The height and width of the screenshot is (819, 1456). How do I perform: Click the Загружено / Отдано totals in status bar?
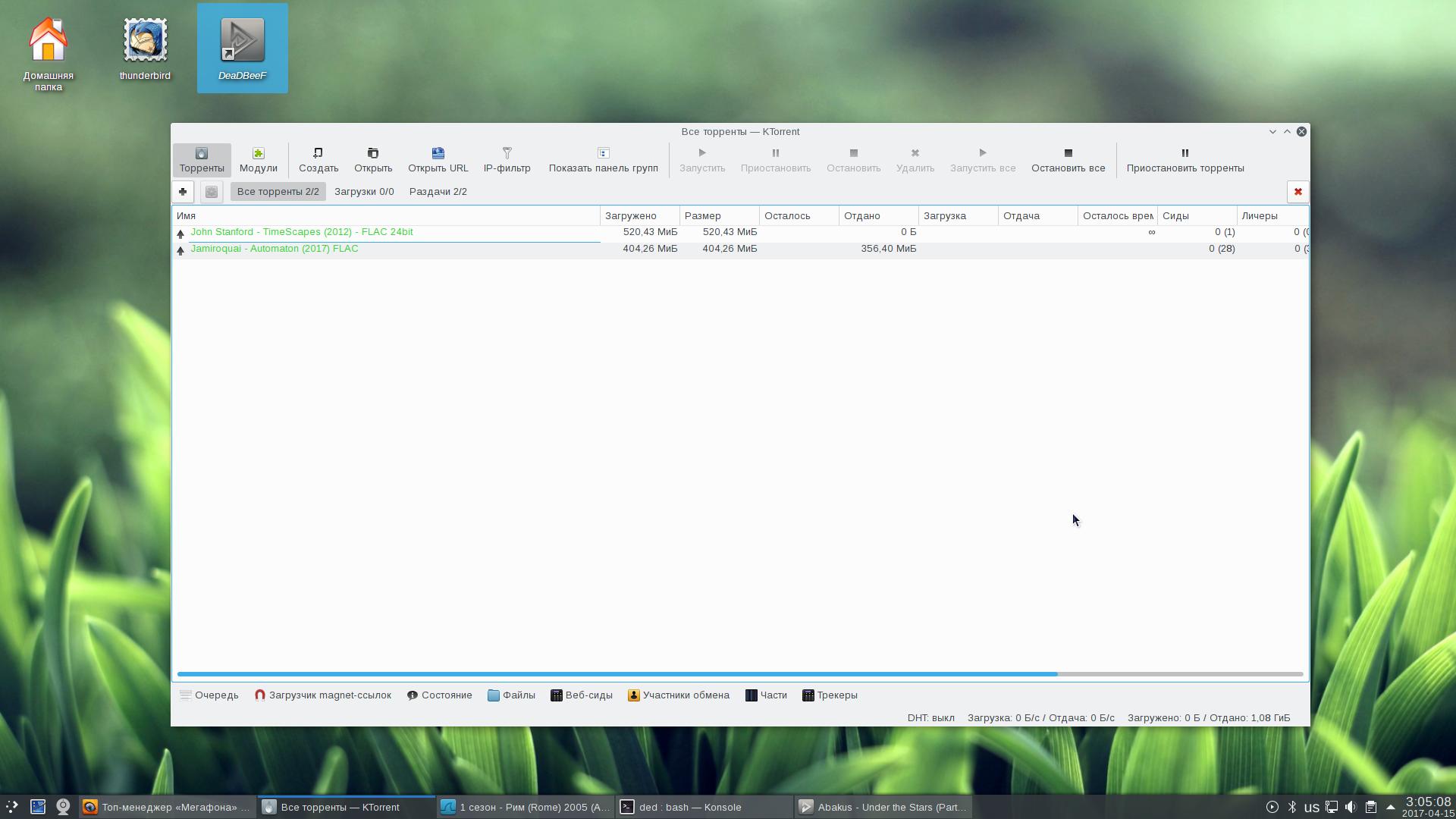tap(1209, 718)
